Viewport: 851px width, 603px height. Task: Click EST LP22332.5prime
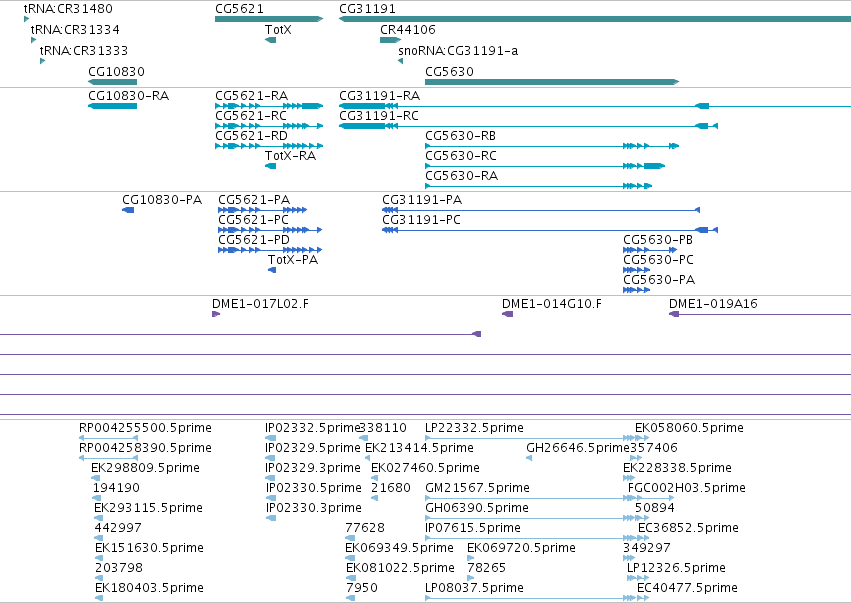coord(537,439)
